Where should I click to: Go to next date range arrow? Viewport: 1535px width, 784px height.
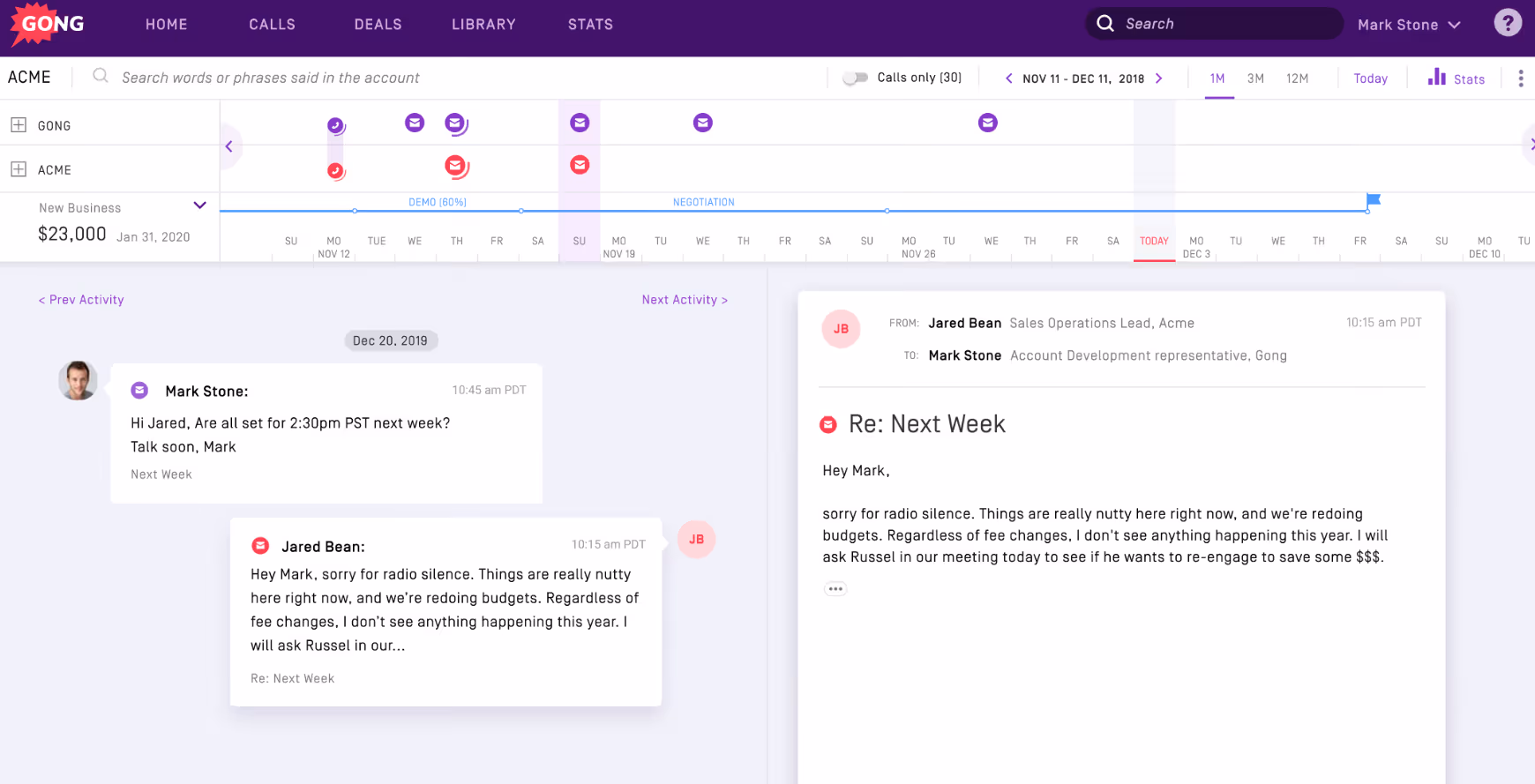[1159, 78]
